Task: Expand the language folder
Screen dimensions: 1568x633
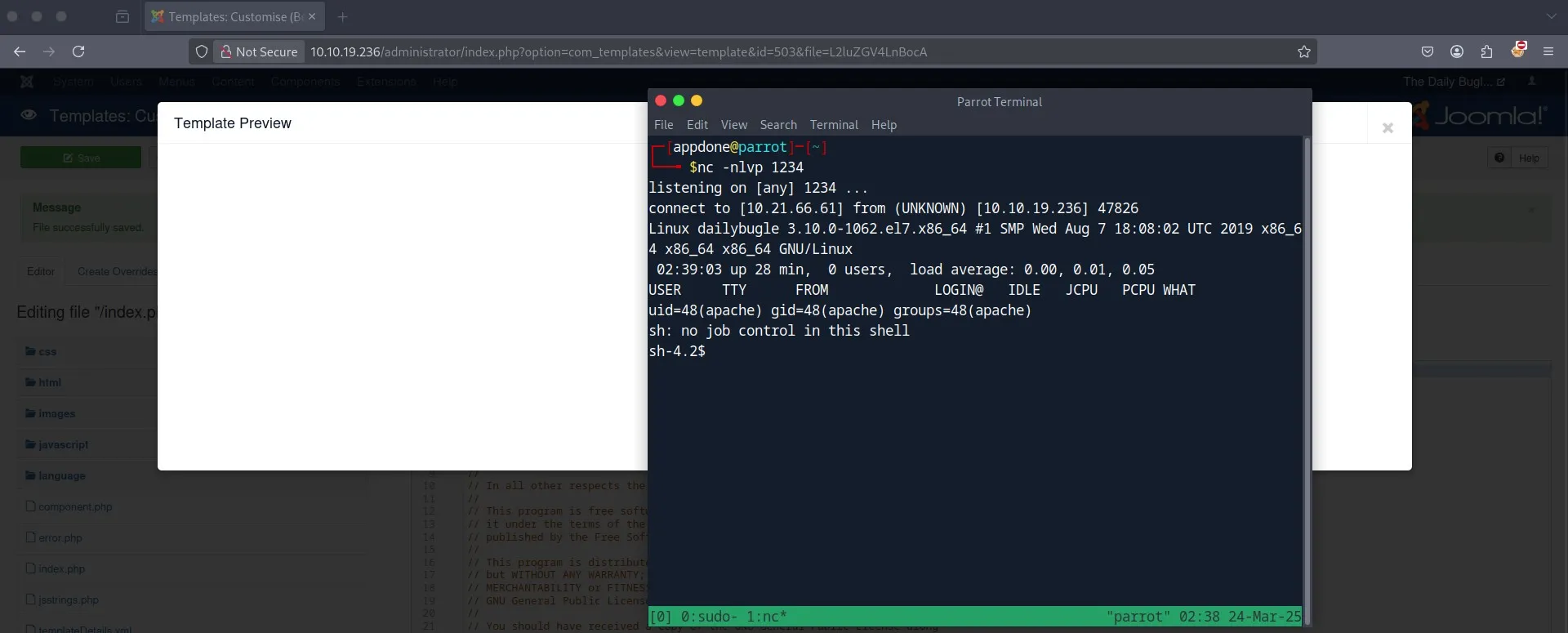Action: [x=55, y=475]
